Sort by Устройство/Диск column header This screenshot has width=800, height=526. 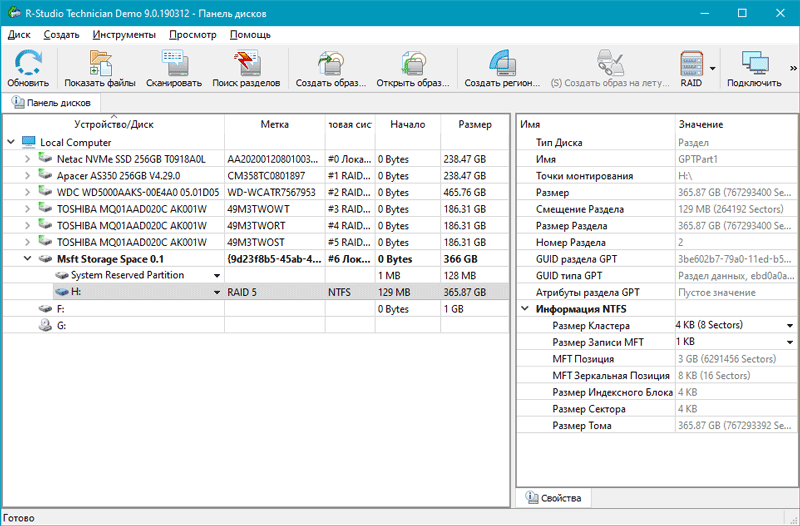(113, 124)
